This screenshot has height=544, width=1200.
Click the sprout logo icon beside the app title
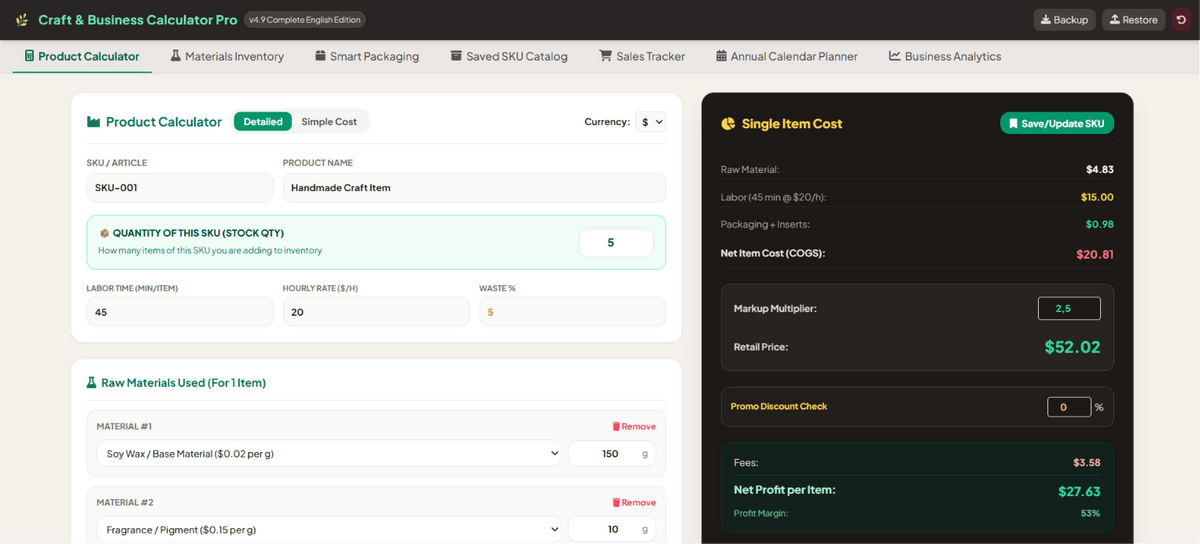tap(22, 20)
